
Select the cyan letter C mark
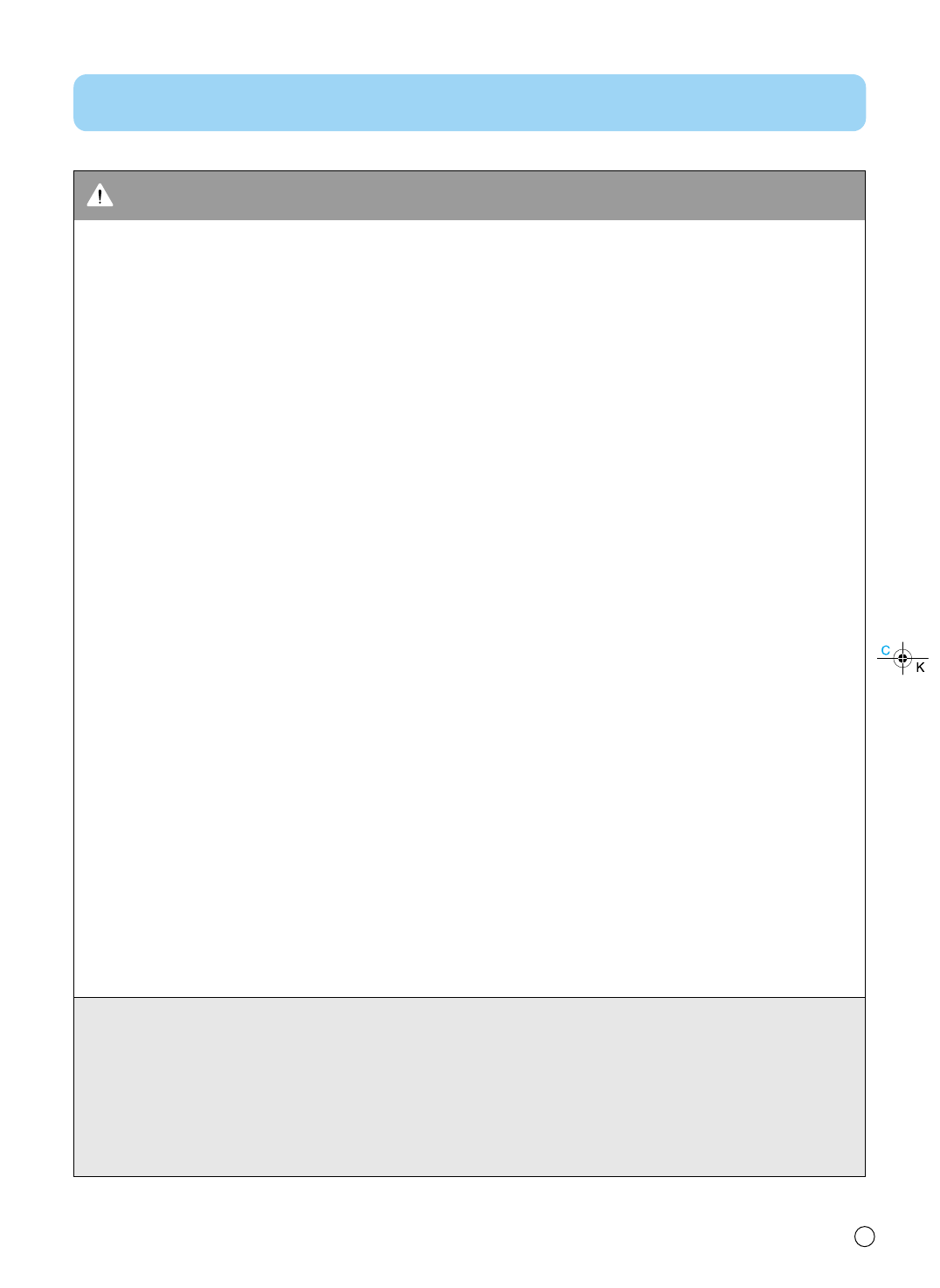tap(885, 650)
